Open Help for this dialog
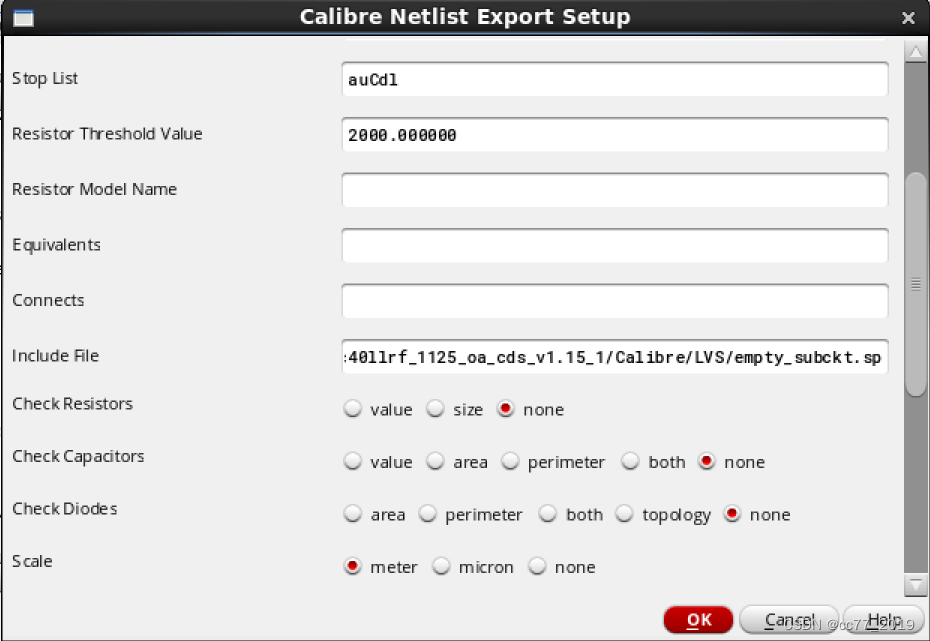 point(883,620)
